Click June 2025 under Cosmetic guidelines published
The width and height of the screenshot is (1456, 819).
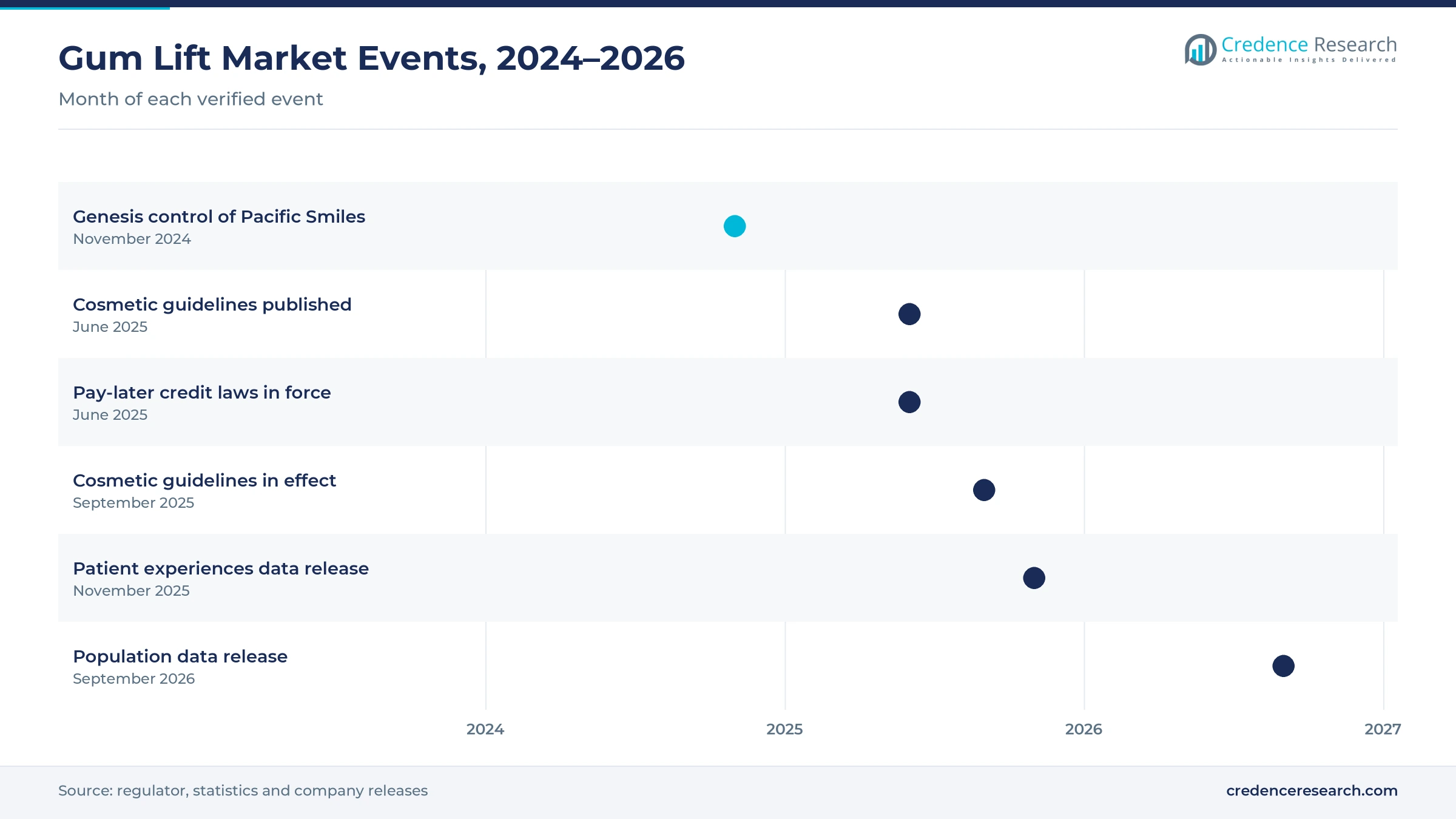[110, 327]
